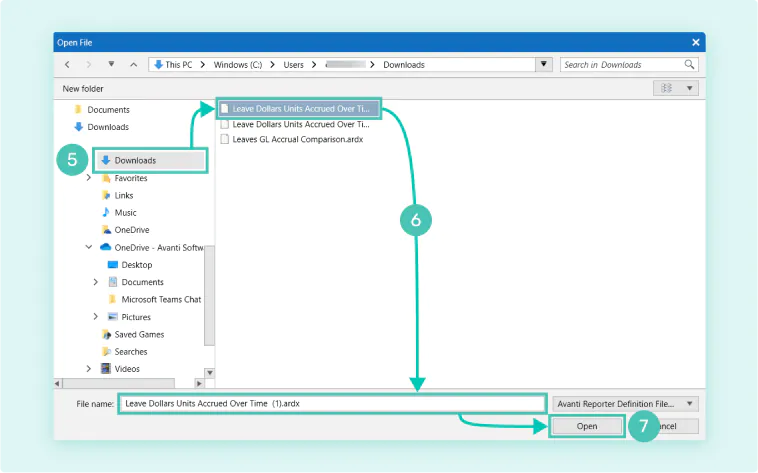Go back with the back arrow
This screenshot has height=473, width=758.
67,64
